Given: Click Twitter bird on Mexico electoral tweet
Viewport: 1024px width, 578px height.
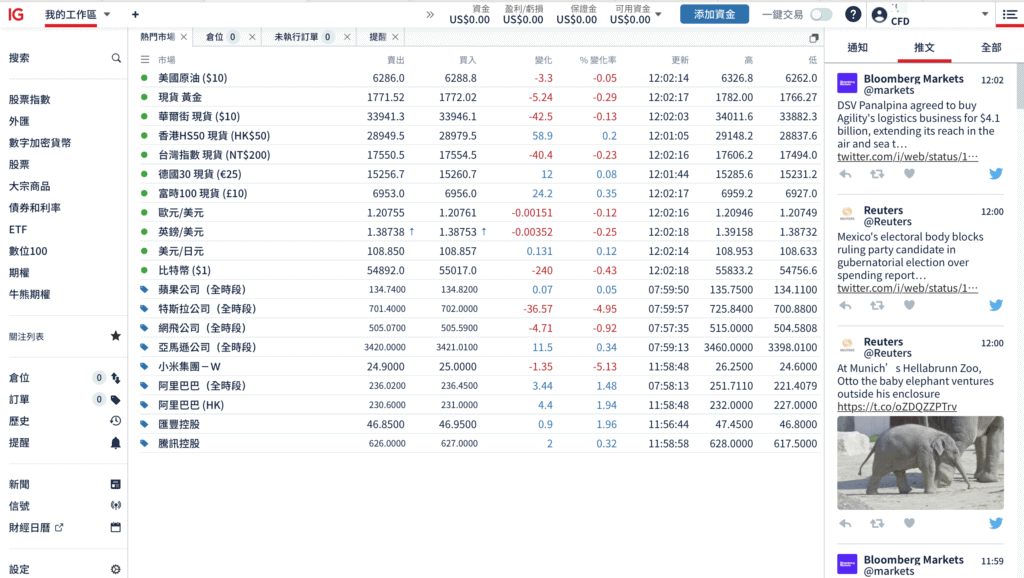Looking at the screenshot, I should [x=995, y=306].
